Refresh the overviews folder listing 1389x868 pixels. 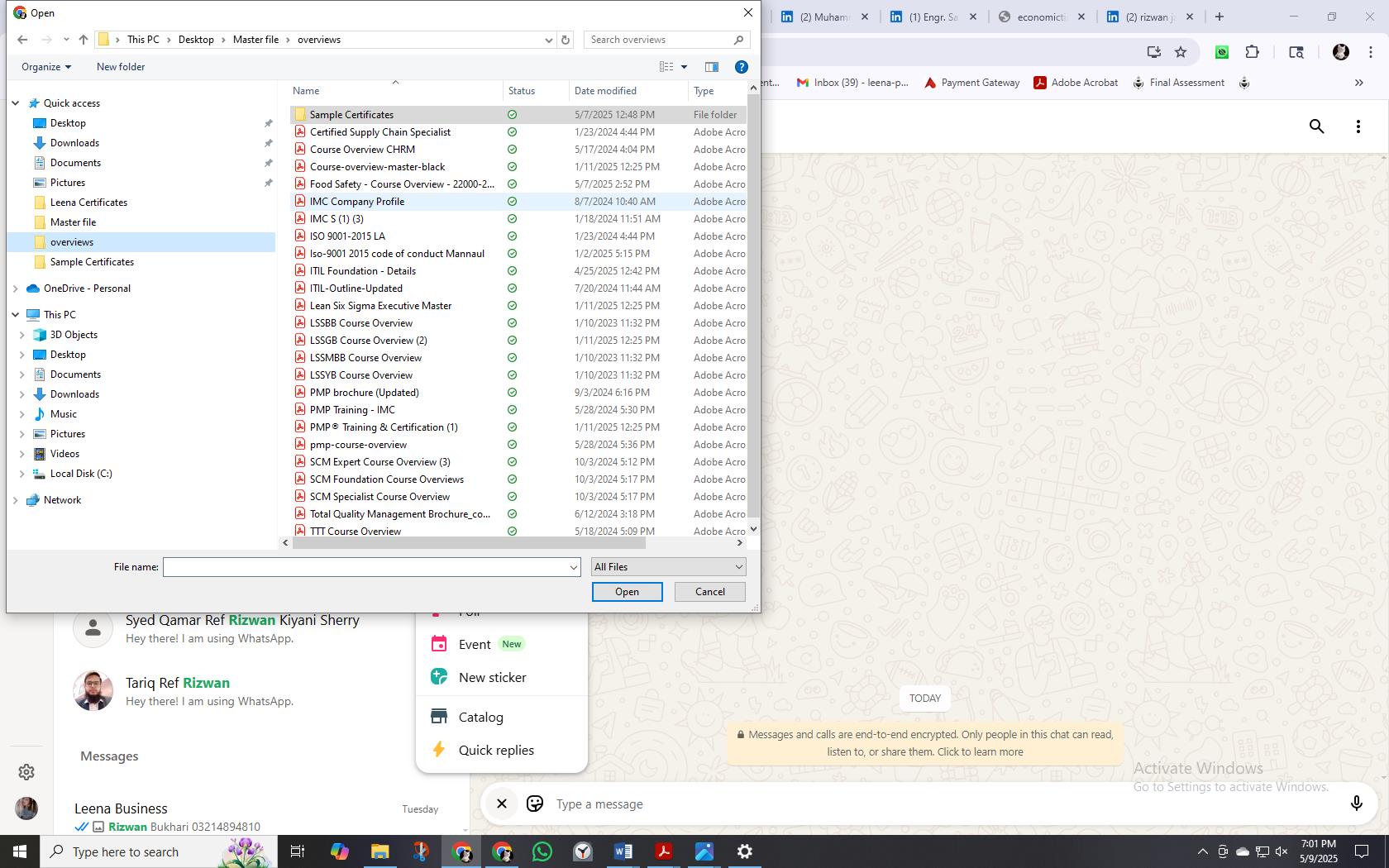pyautogui.click(x=566, y=40)
